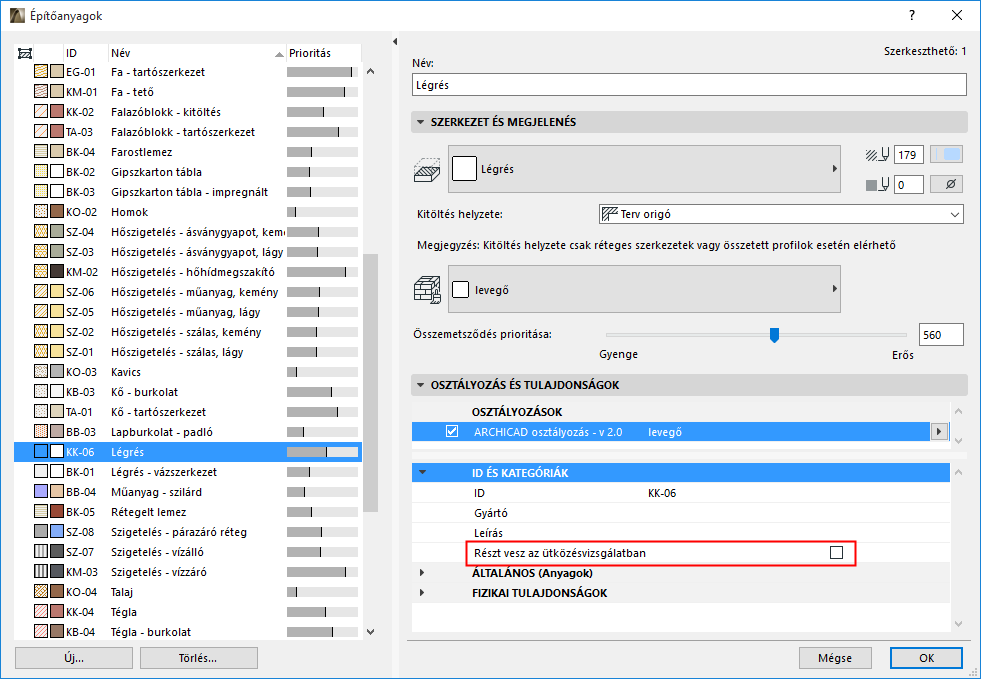Click the fill pattern icon beside Légrés
This screenshot has height=679, width=981.
pyautogui.click(x=465, y=169)
